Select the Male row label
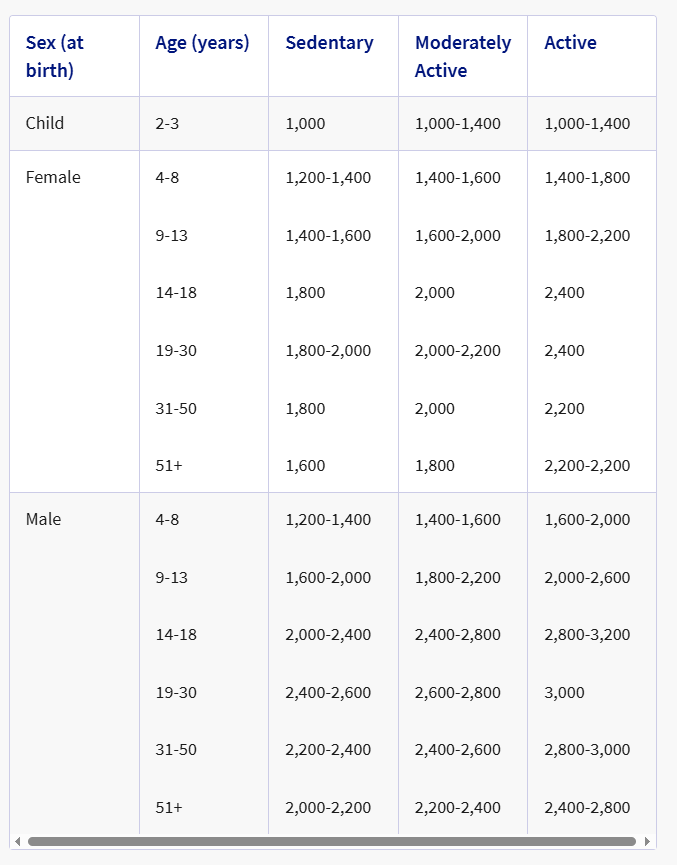Image resolution: width=677 pixels, height=865 pixels. tap(43, 519)
